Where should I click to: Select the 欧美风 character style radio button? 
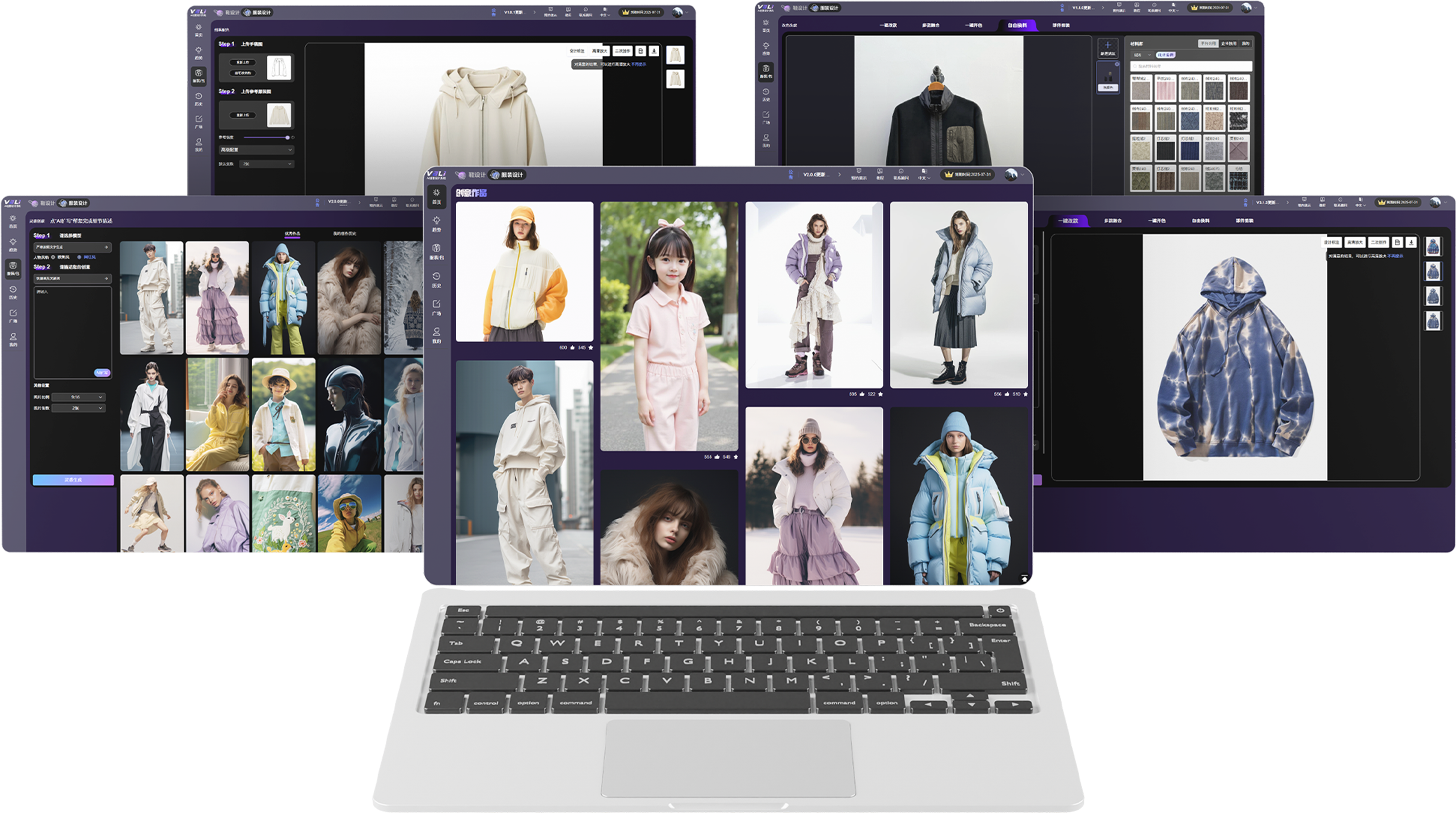click(x=54, y=257)
